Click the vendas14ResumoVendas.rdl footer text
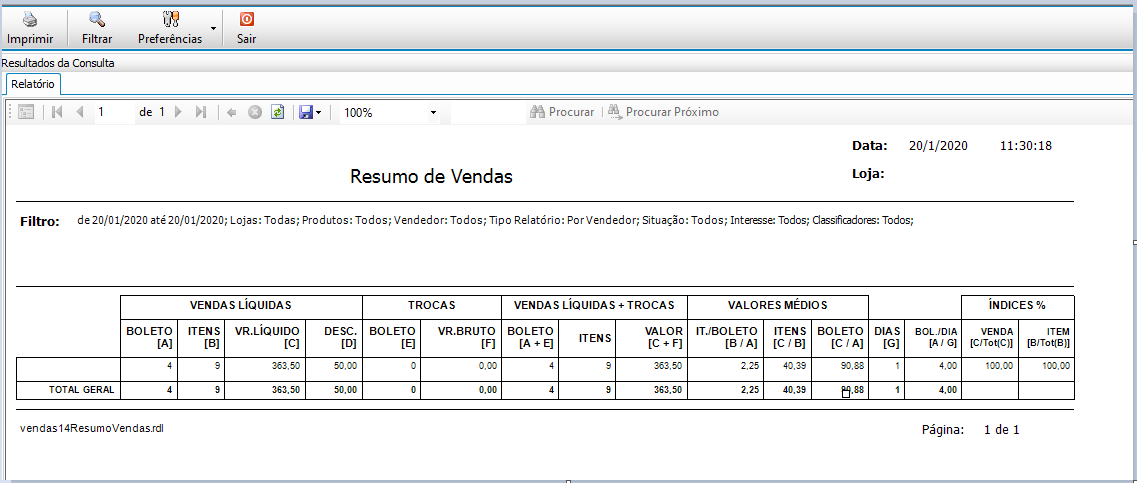 point(92,429)
